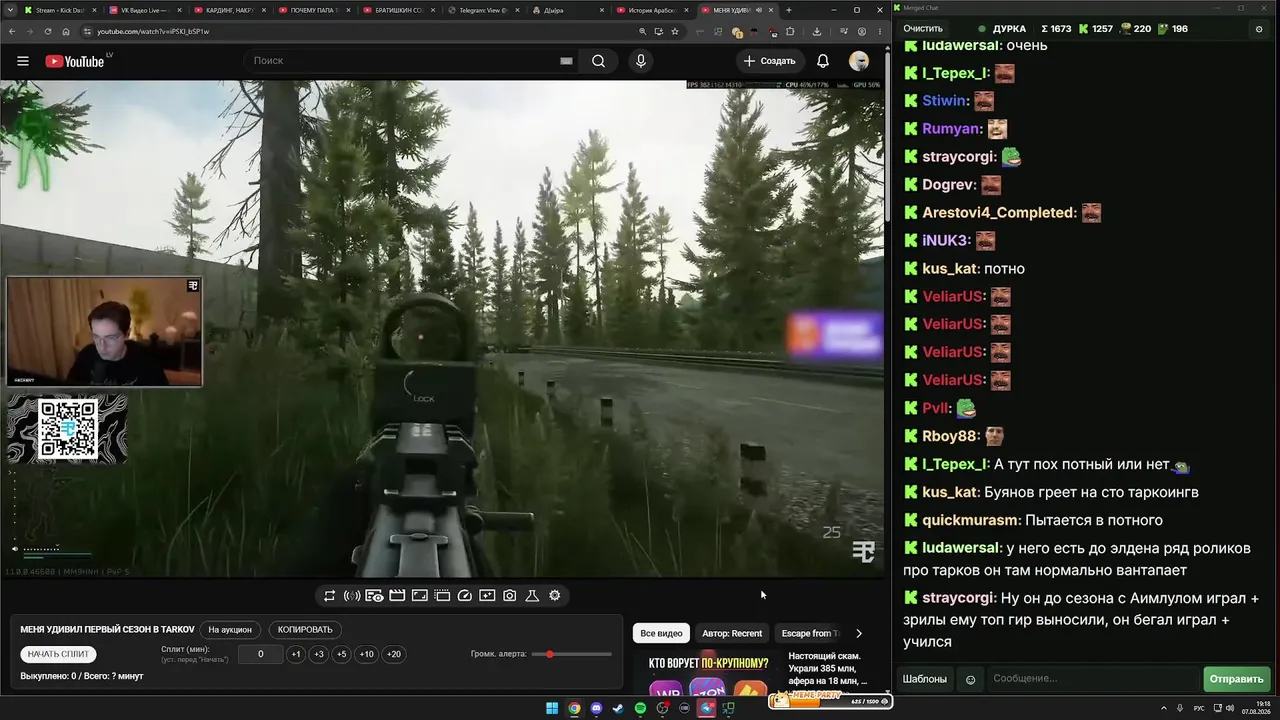Add +10 minutes to the split
This screenshot has width=1280, height=720.
pyautogui.click(x=367, y=654)
